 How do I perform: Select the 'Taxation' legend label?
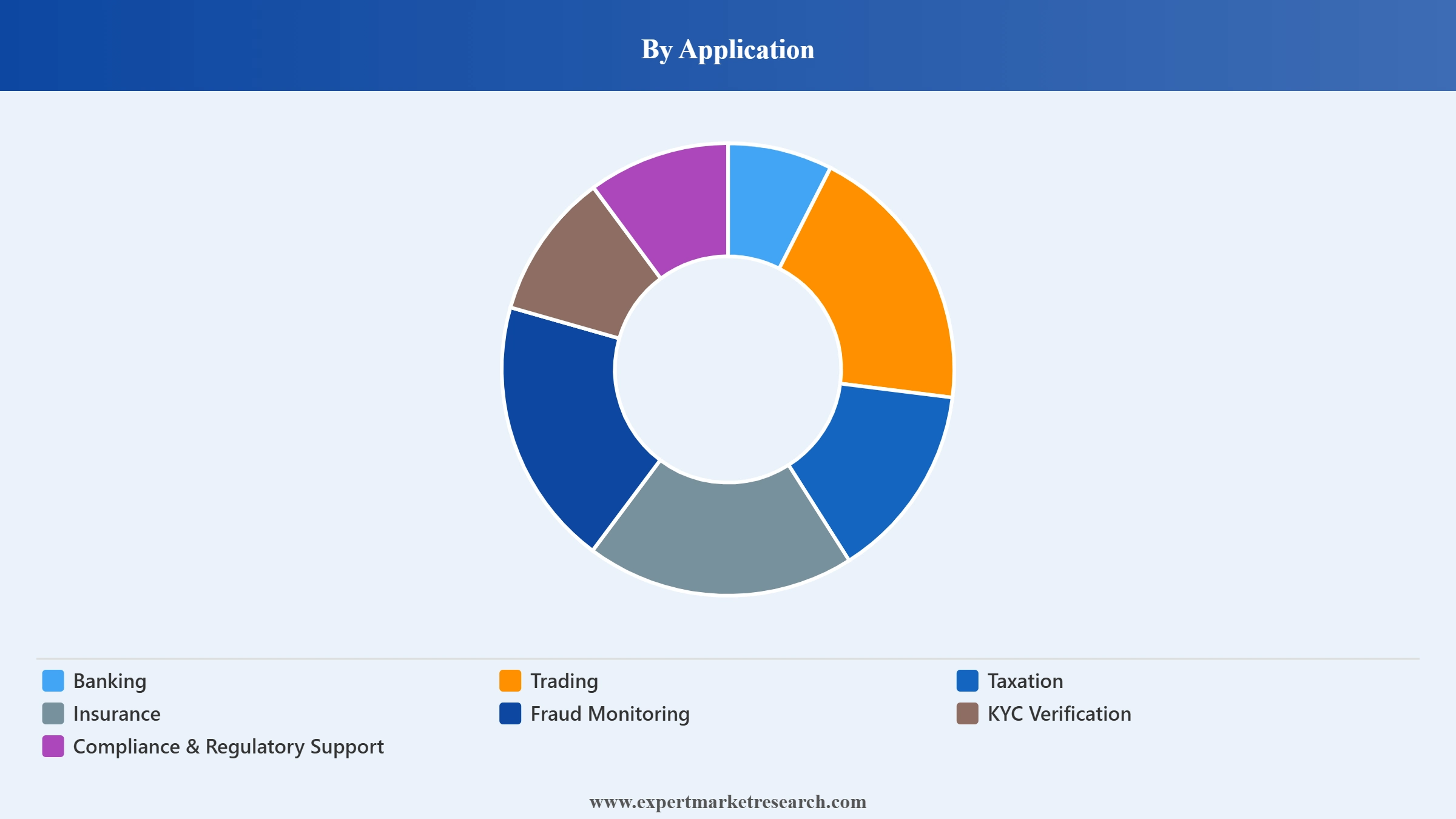1025,681
